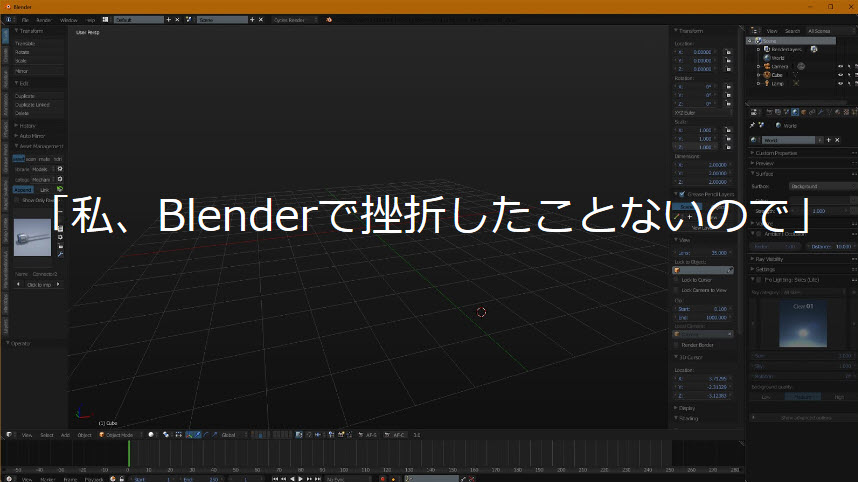
Task: Click the Rotate tool button
Action: click(38, 52)
